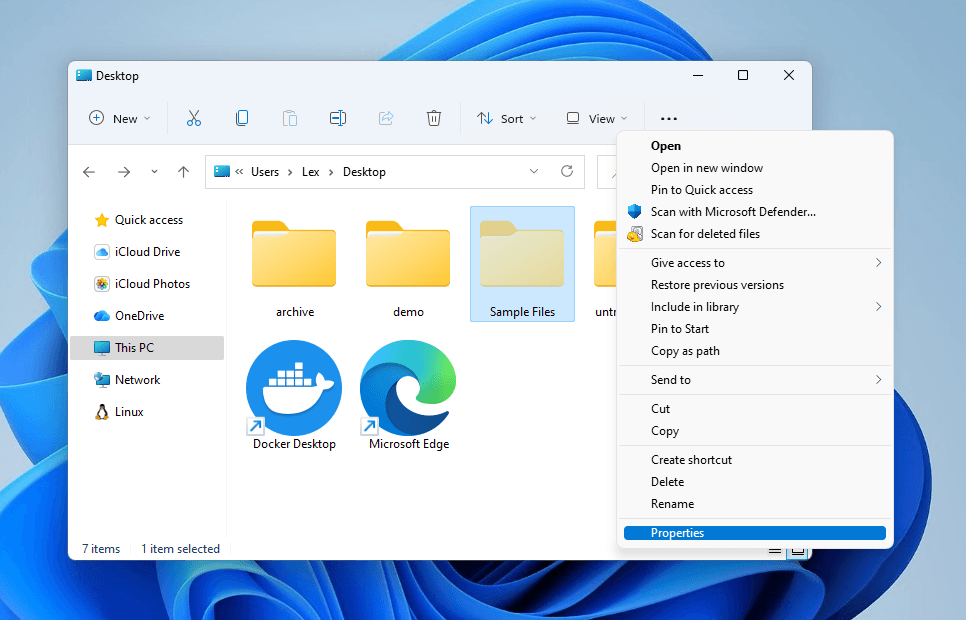
Task: Choose Properties in context menu
Action: (755, 533)
